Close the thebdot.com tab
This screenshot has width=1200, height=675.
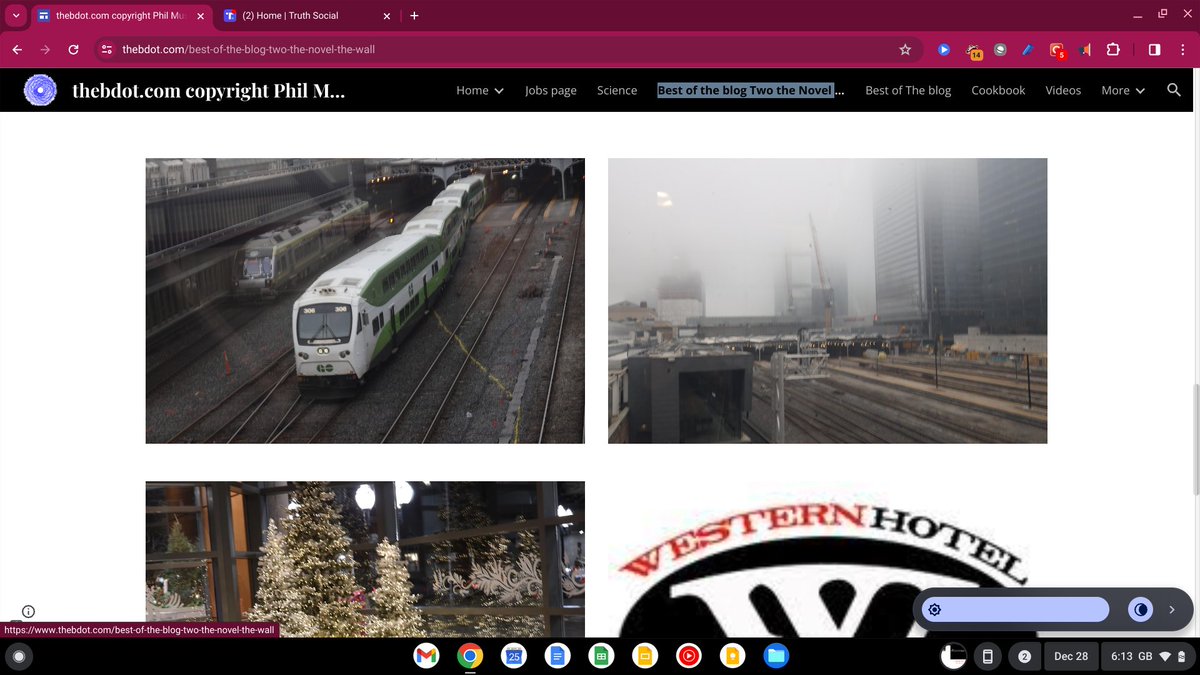coord(200,16)
